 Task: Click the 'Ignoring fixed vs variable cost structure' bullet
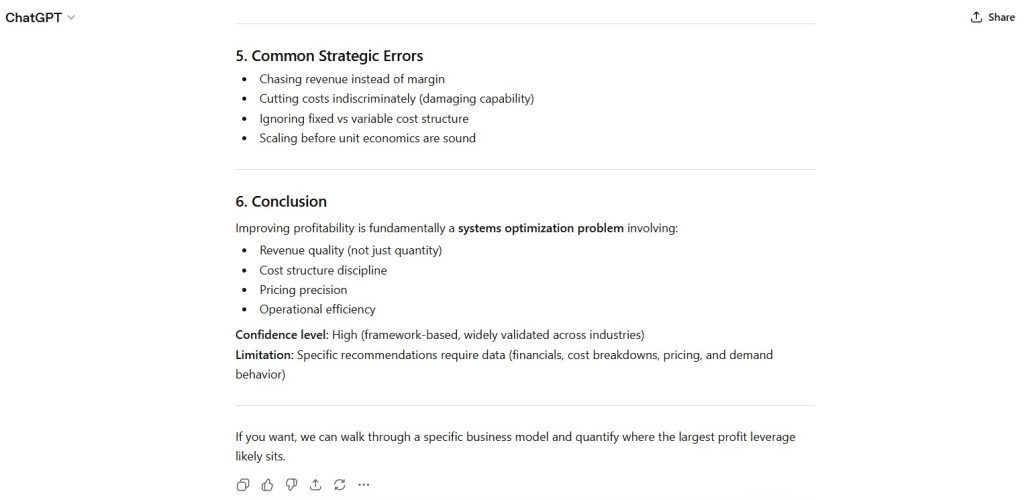(364, 118)
